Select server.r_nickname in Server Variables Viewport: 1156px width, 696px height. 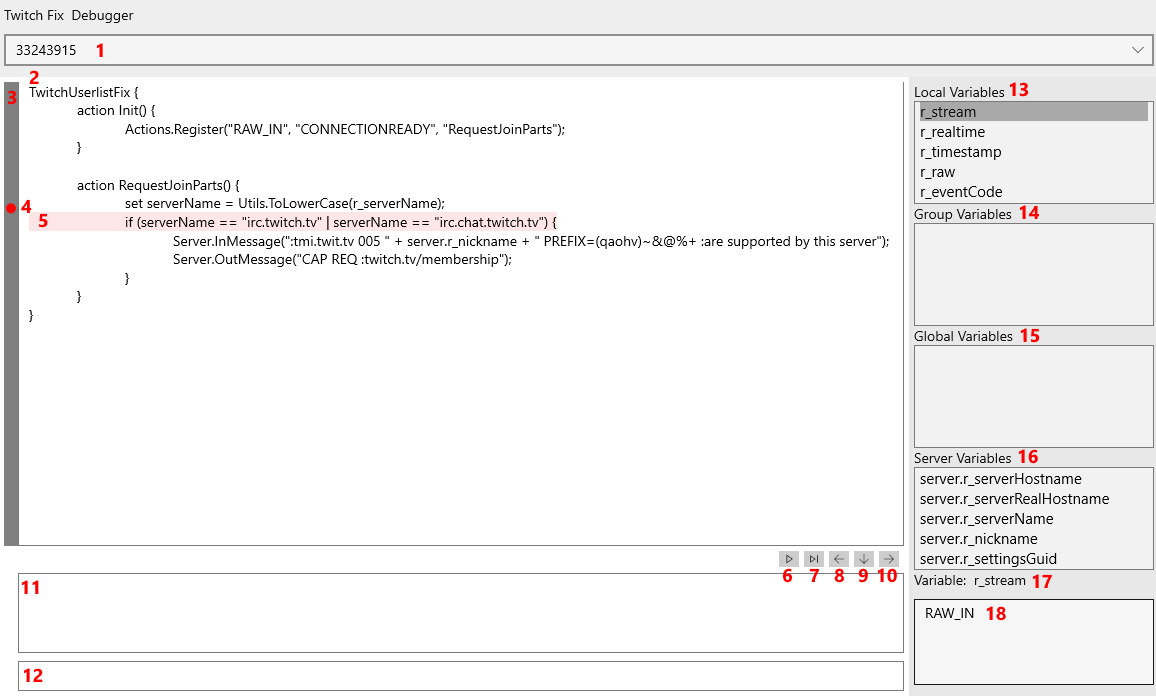tap(1000, 538)
